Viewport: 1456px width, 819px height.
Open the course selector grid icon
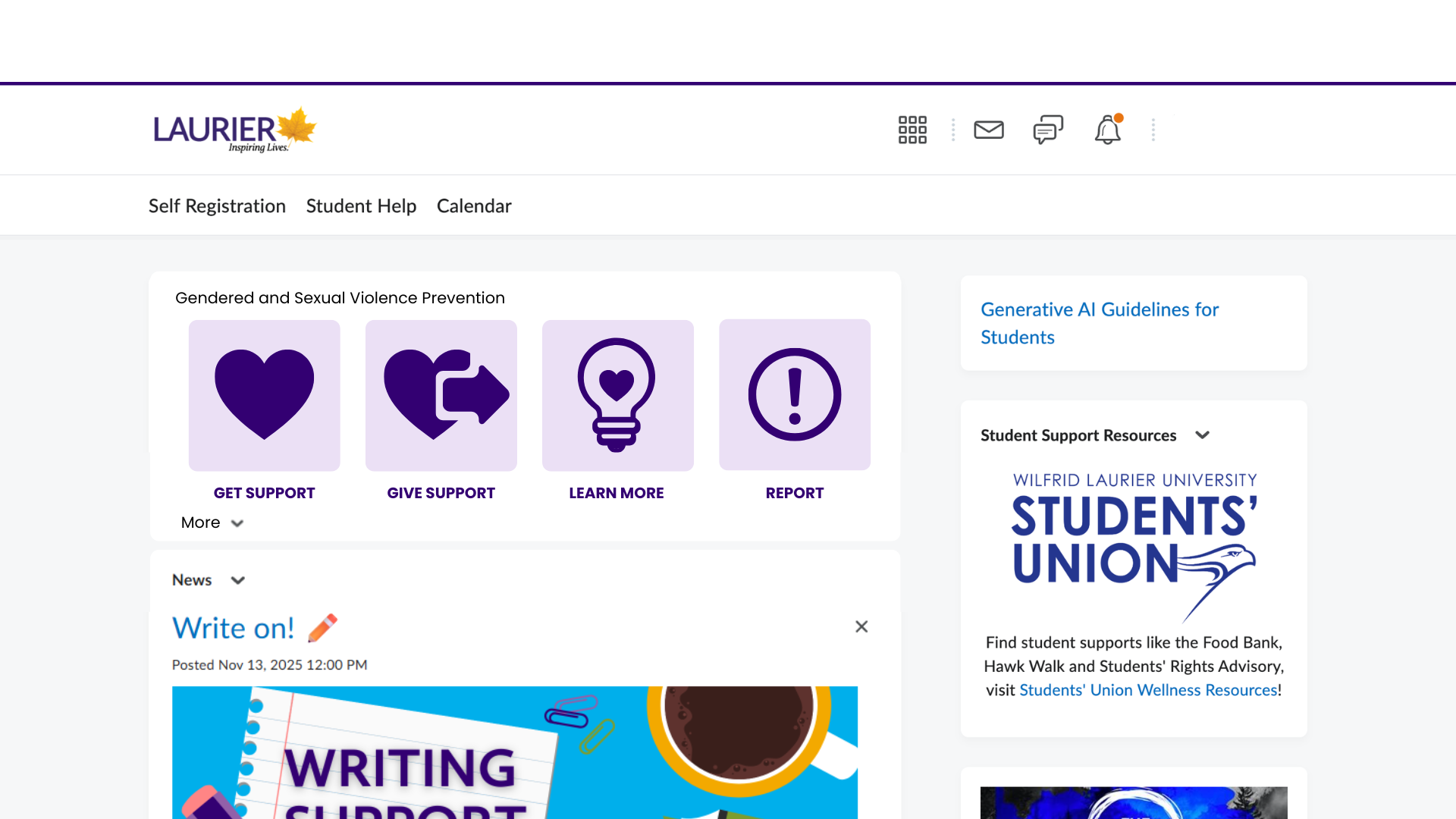coord(912,130)
